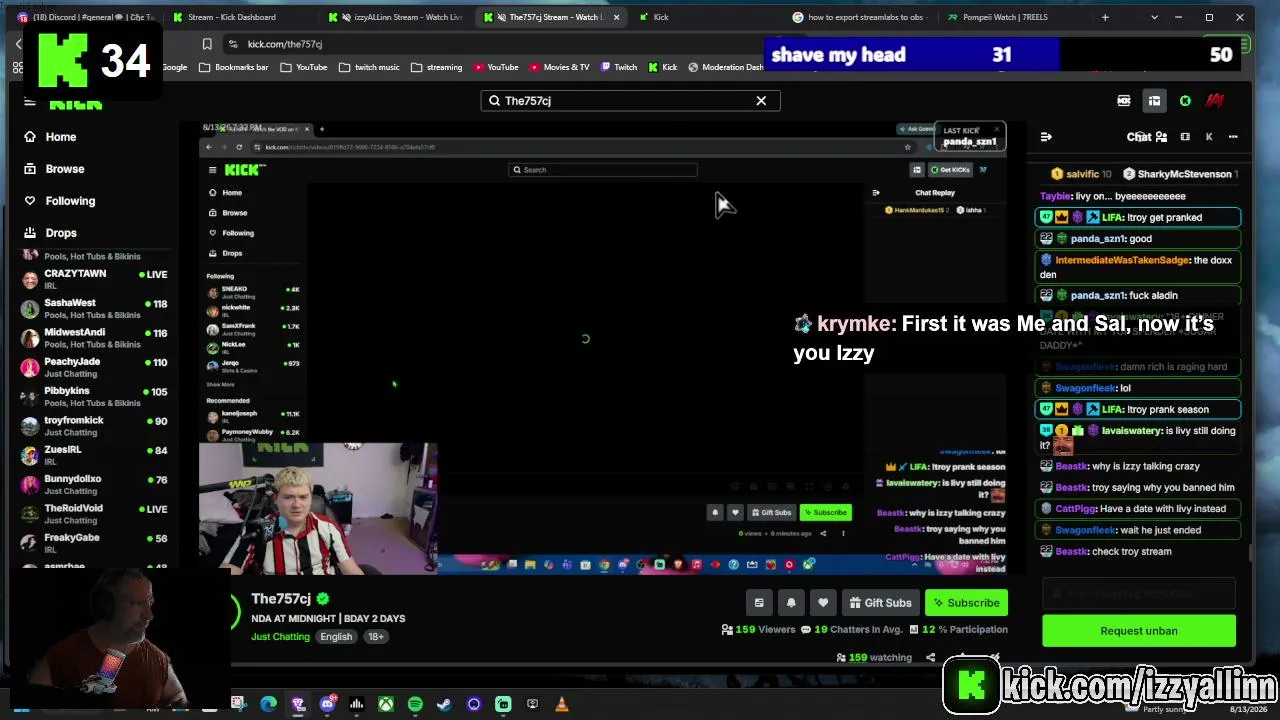Switch to export streamlabs to obs tab
The image size is (1280, 720).
pos(858,17)
